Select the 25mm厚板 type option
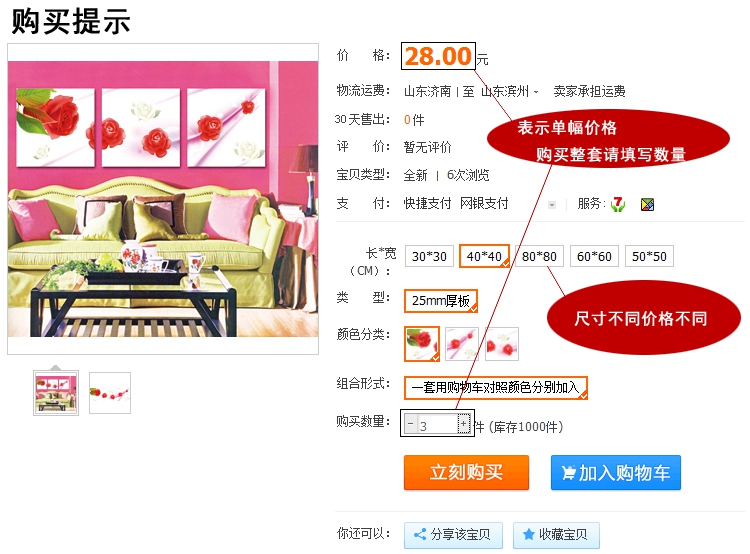Viewport: 750px width, 554px height. click(441, 301)
